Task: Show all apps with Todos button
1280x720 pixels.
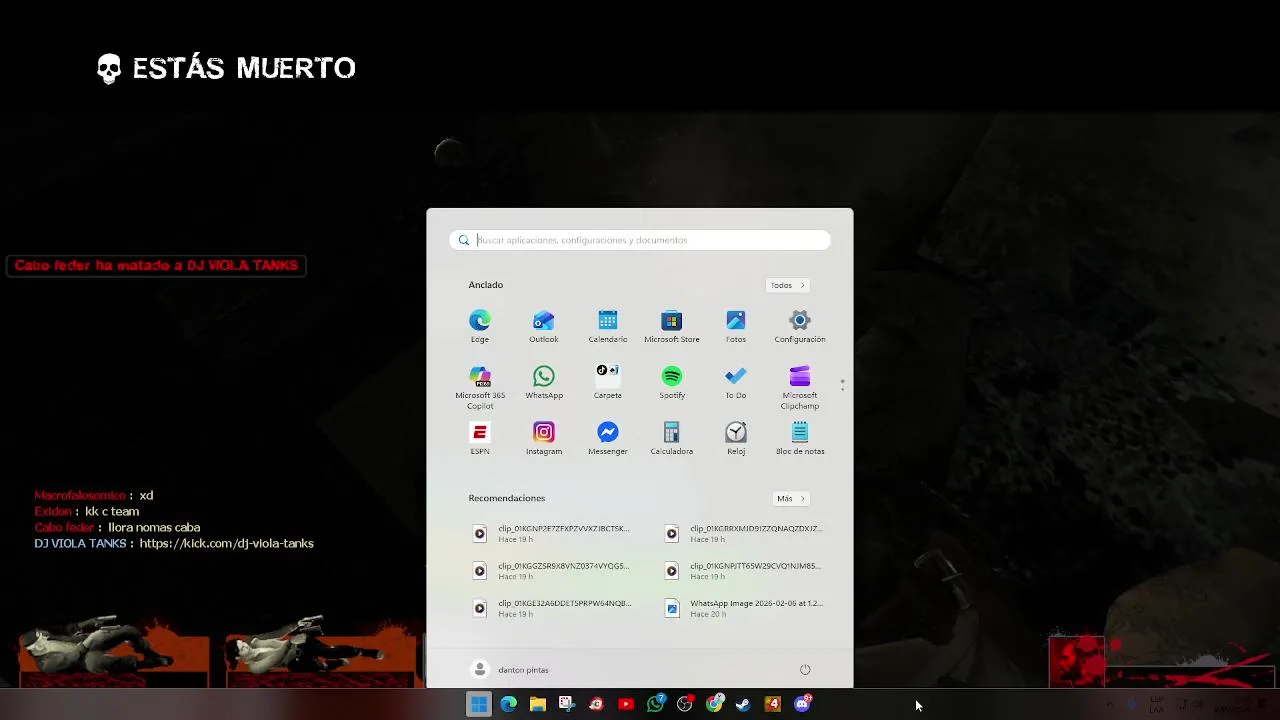Action: (x=787, y=285)
